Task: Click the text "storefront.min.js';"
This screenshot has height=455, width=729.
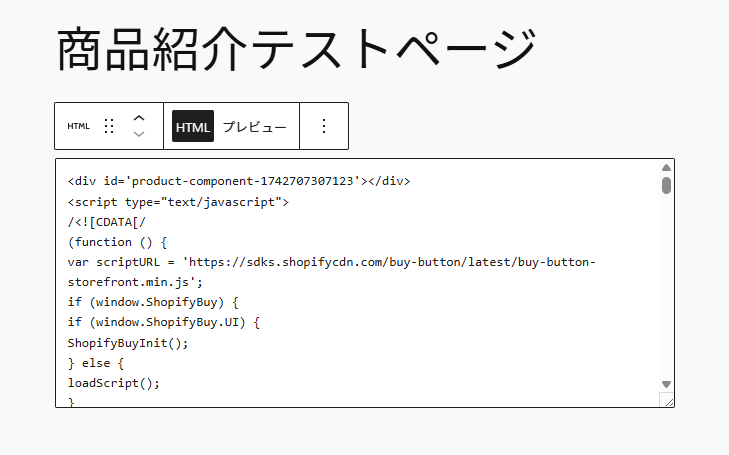Action: point(135,282)
